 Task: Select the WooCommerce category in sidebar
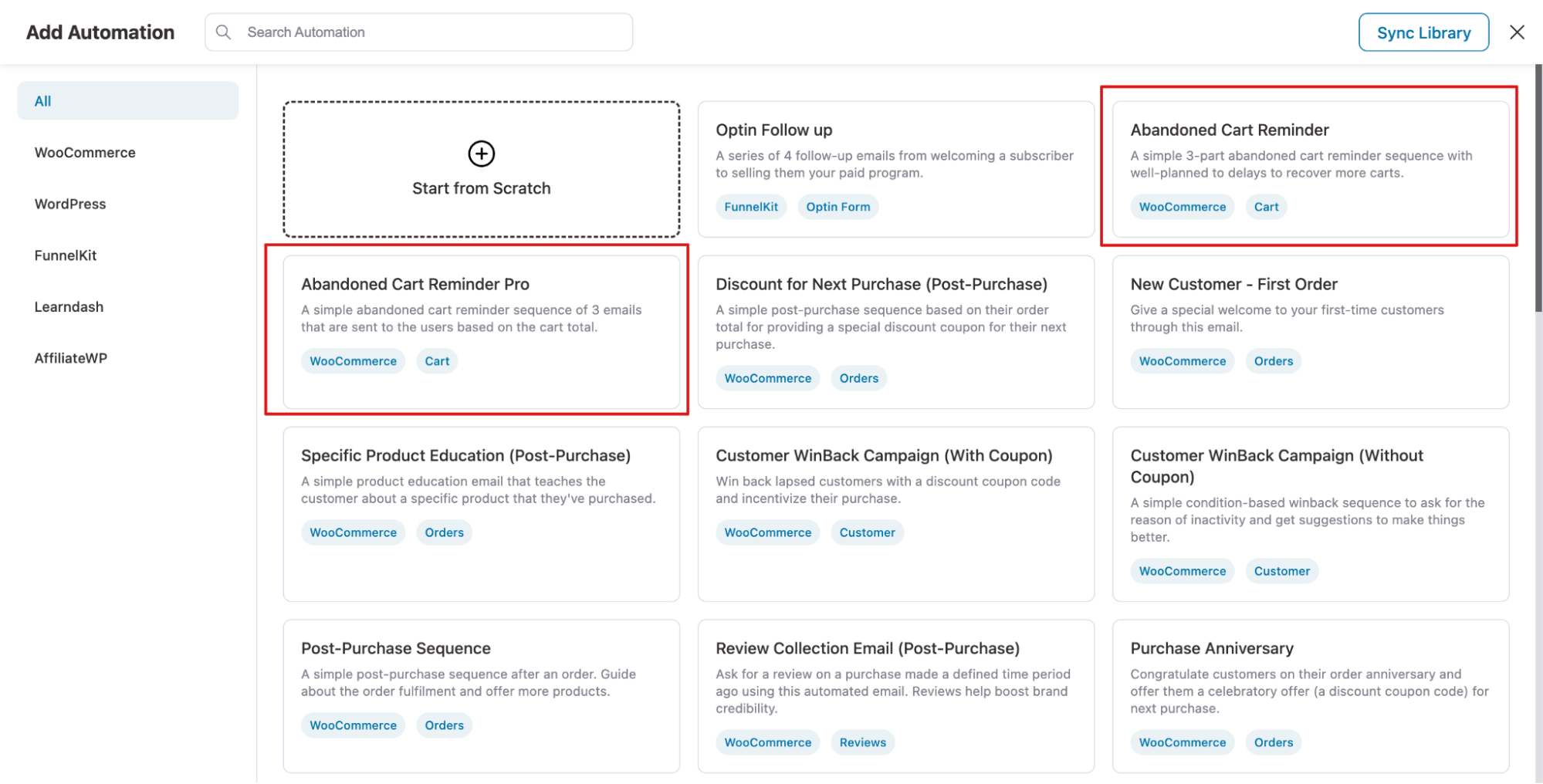[85, 152]
